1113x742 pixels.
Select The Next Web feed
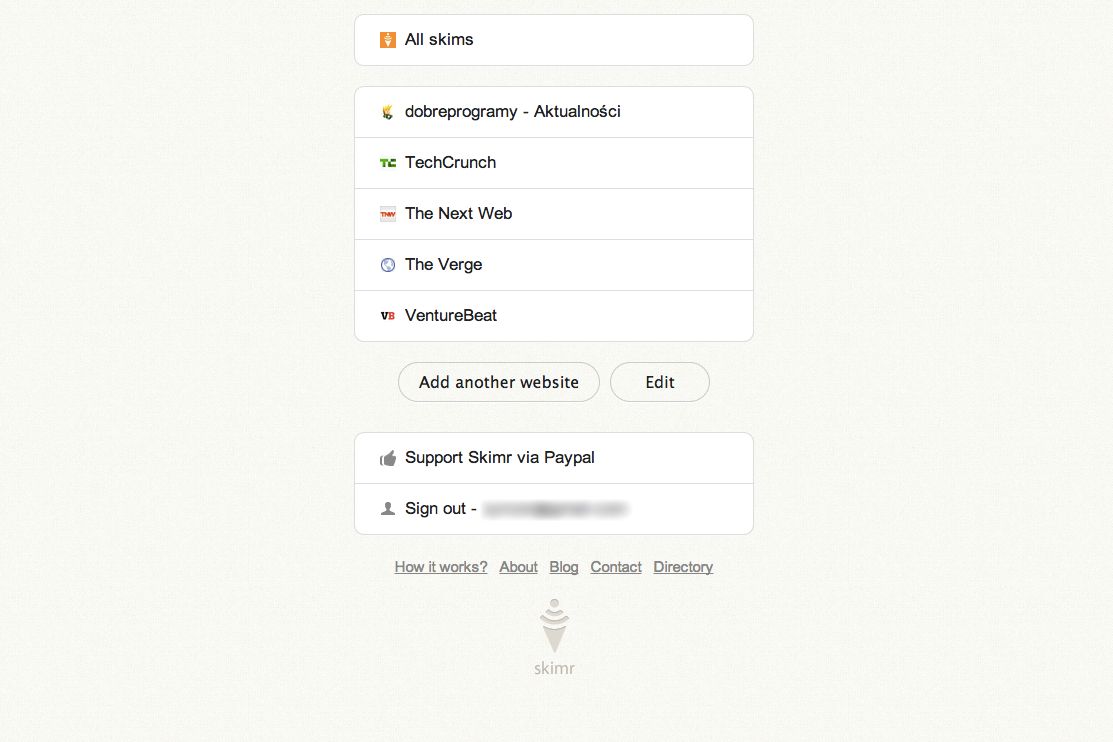point(554,214)
